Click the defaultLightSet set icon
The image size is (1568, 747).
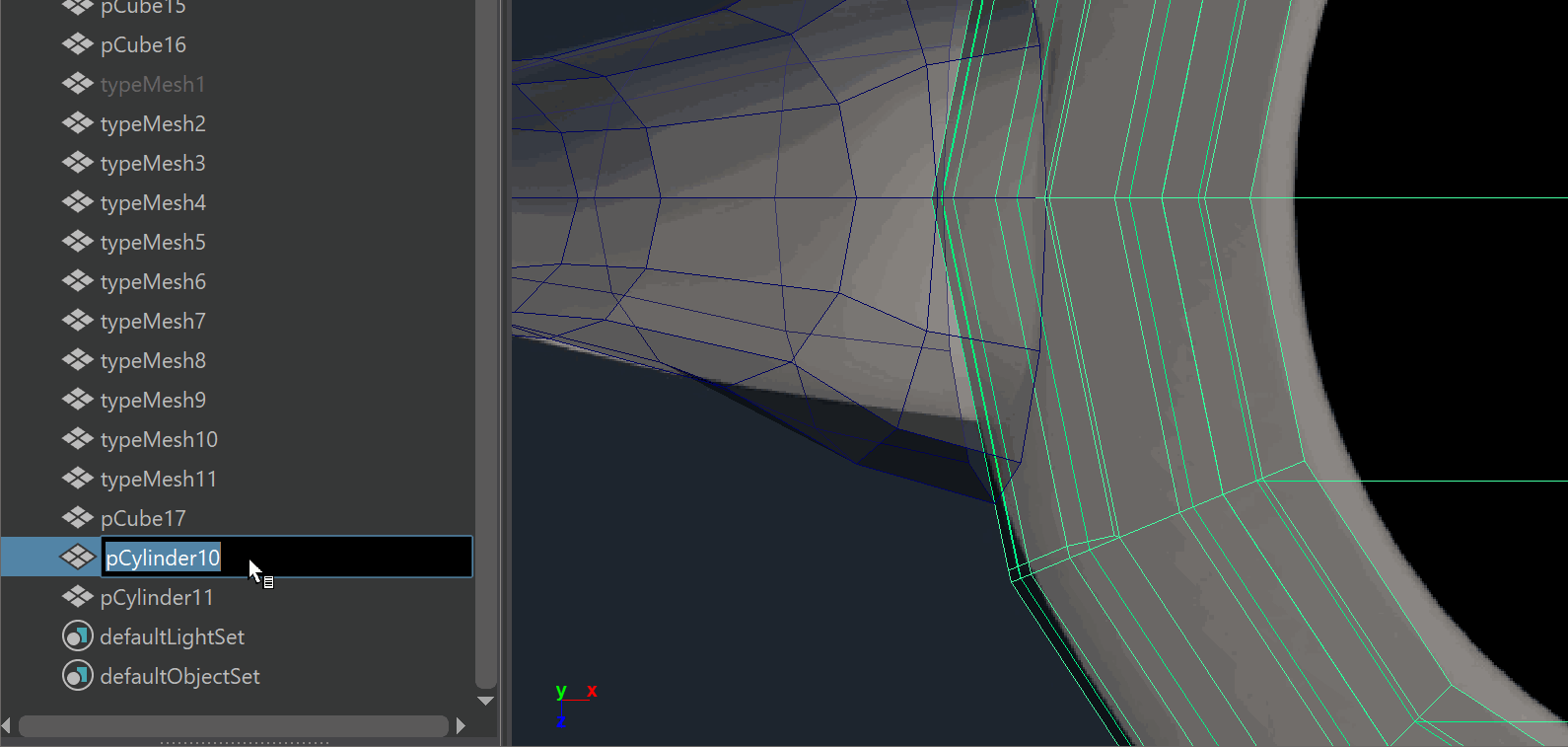click(77, 636)
